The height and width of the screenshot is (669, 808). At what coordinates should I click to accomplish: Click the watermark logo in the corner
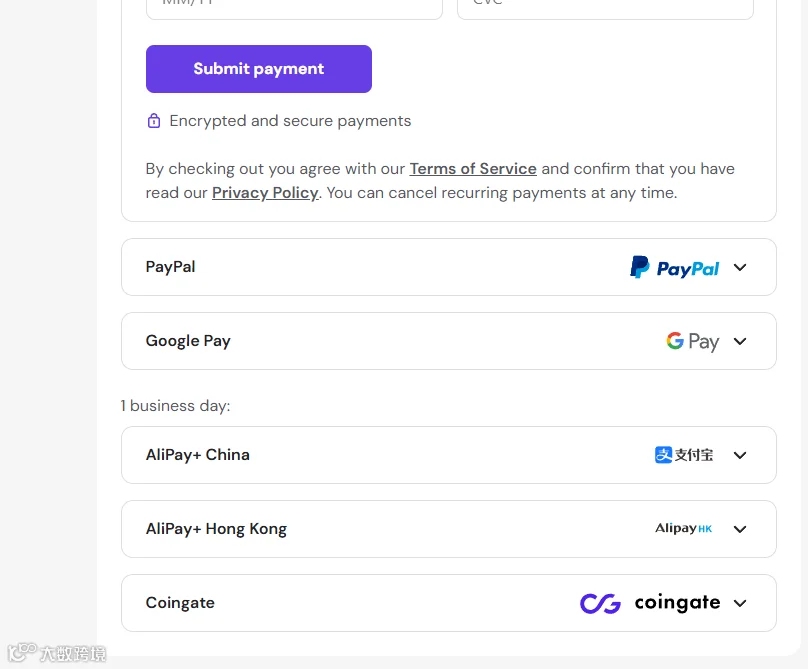tap(57, 653)
